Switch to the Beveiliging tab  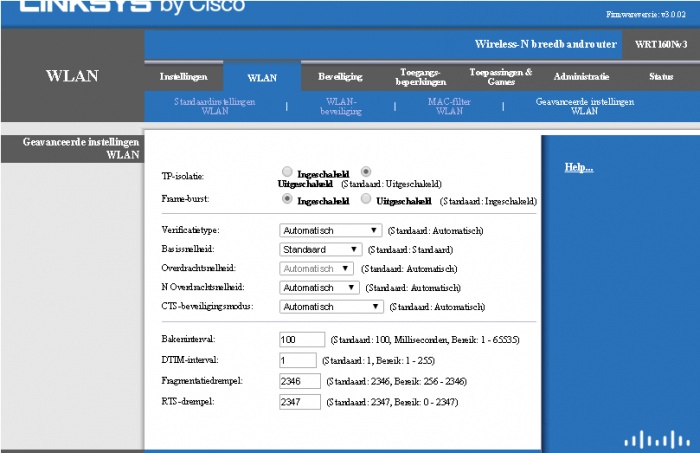pos(340,77)
